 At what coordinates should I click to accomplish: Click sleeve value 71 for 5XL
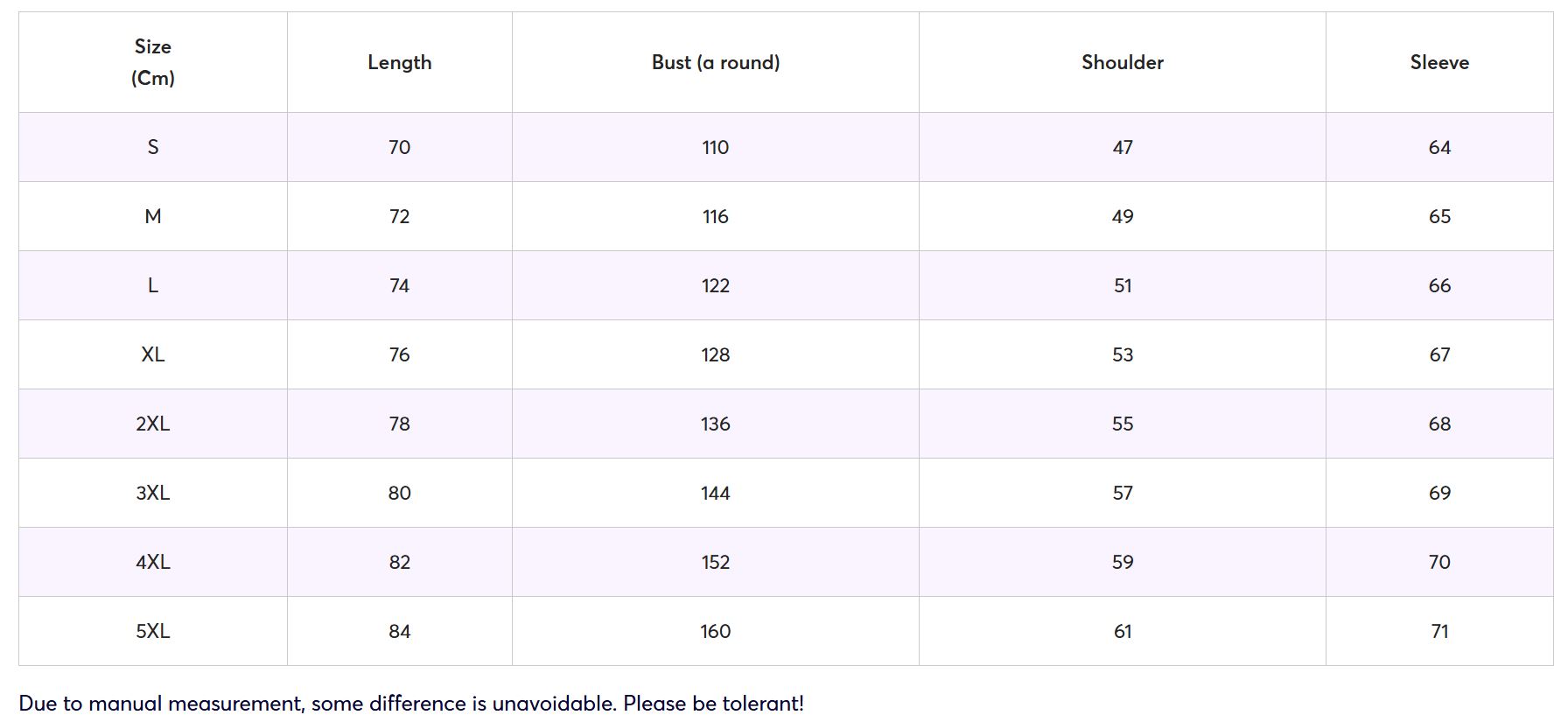[1438, 631]
